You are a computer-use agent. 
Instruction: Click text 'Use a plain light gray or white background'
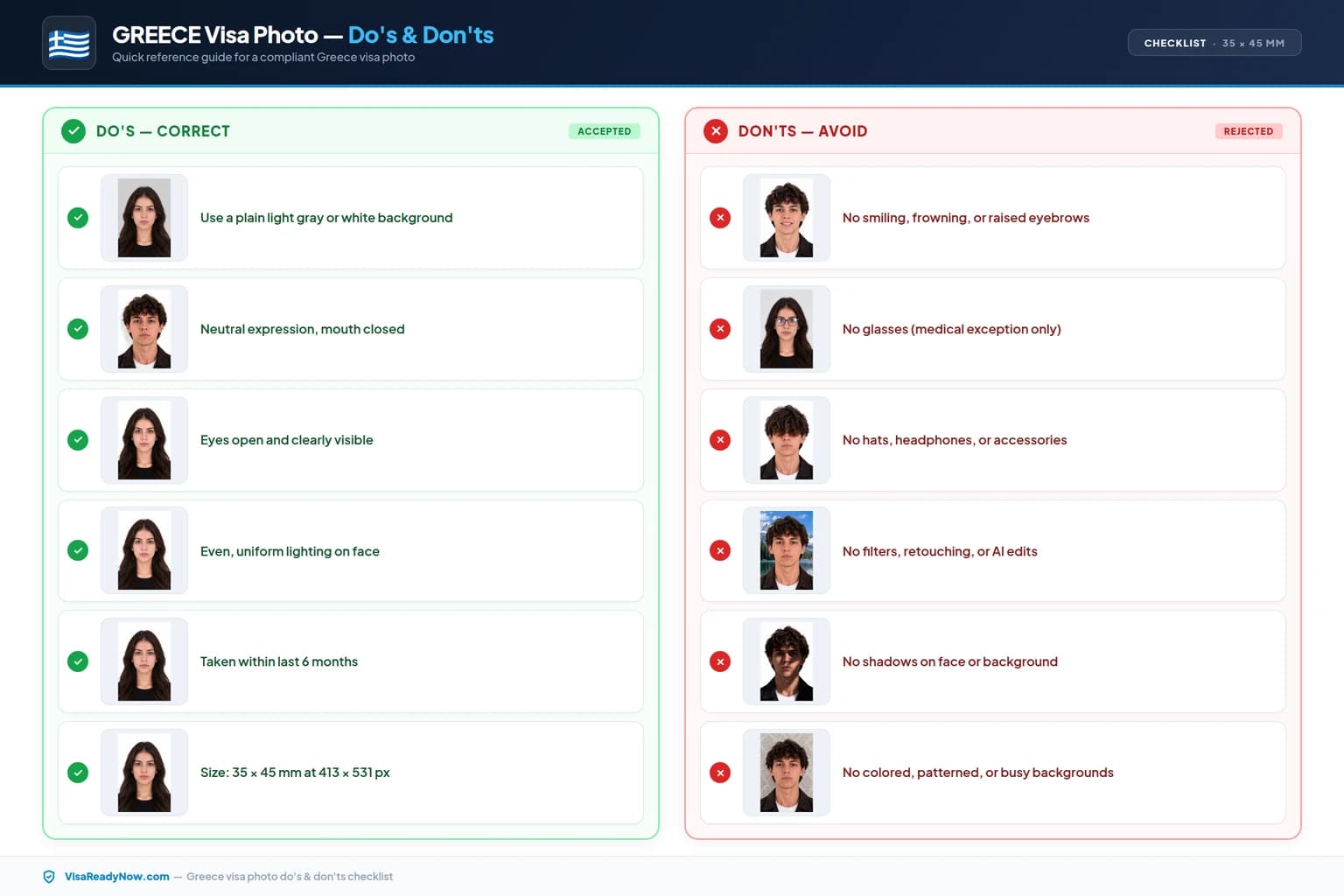pos(326,218)
